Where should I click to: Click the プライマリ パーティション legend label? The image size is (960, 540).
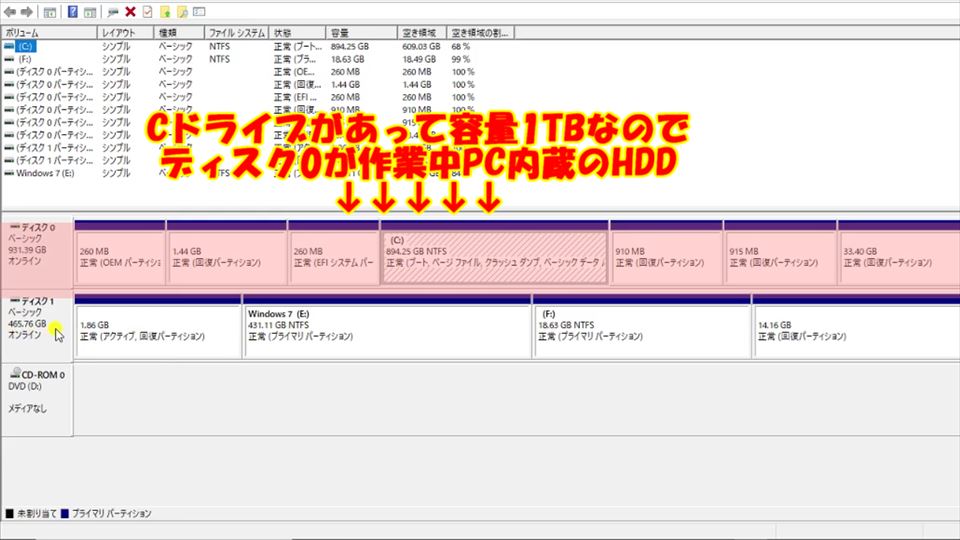tap(111, 514)
